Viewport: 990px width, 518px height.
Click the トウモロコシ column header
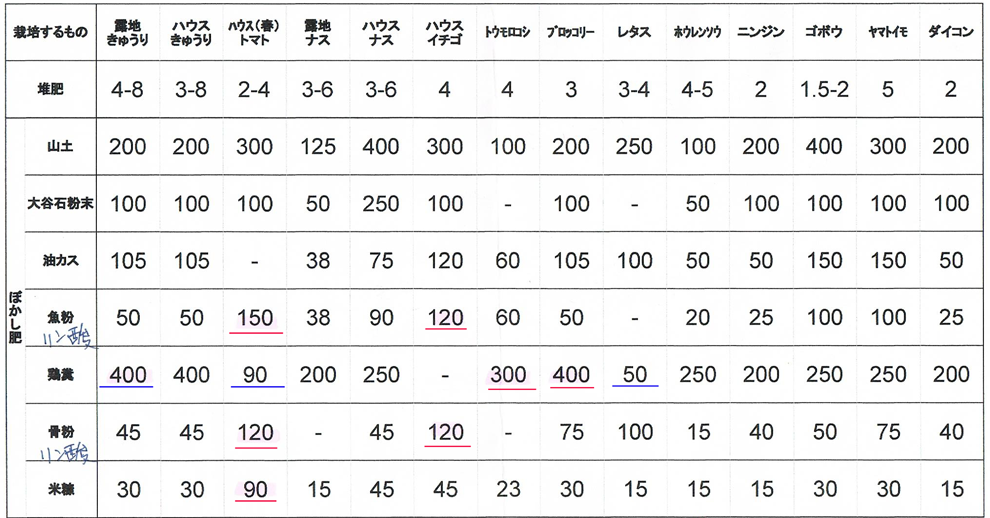[507, 32]
